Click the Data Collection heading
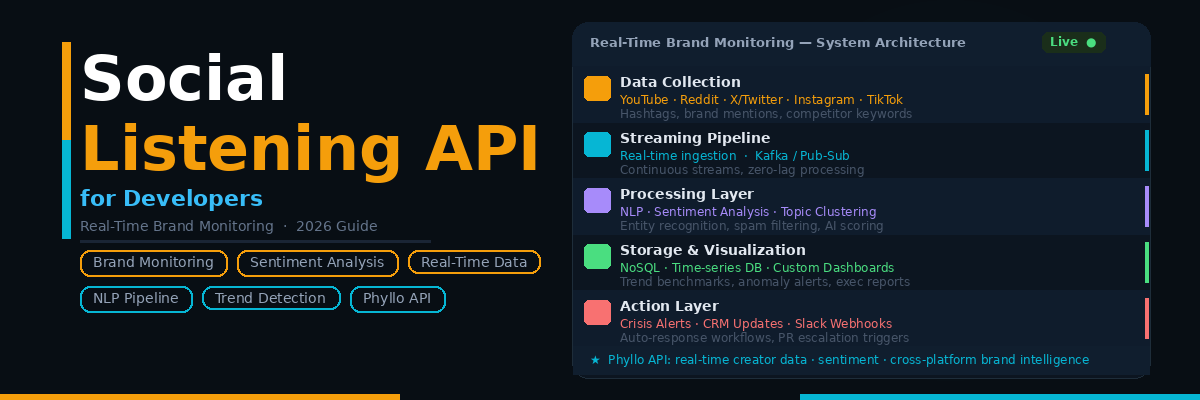 tap(680, 82)
